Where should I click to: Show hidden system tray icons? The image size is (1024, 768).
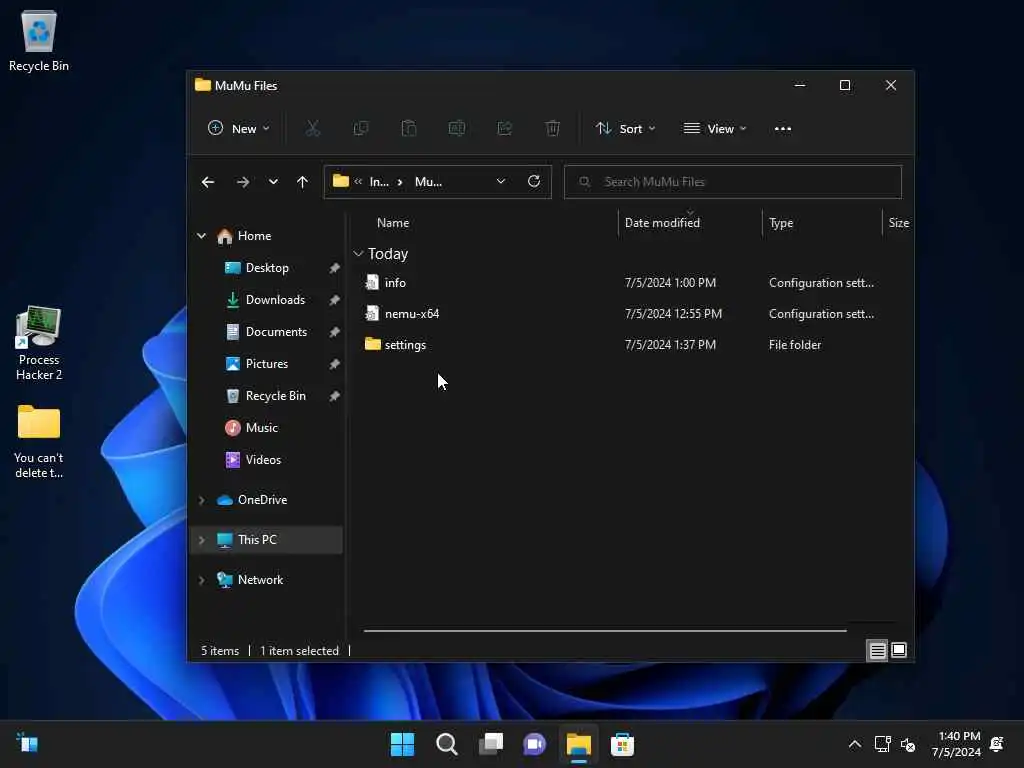tap(854, 744)
